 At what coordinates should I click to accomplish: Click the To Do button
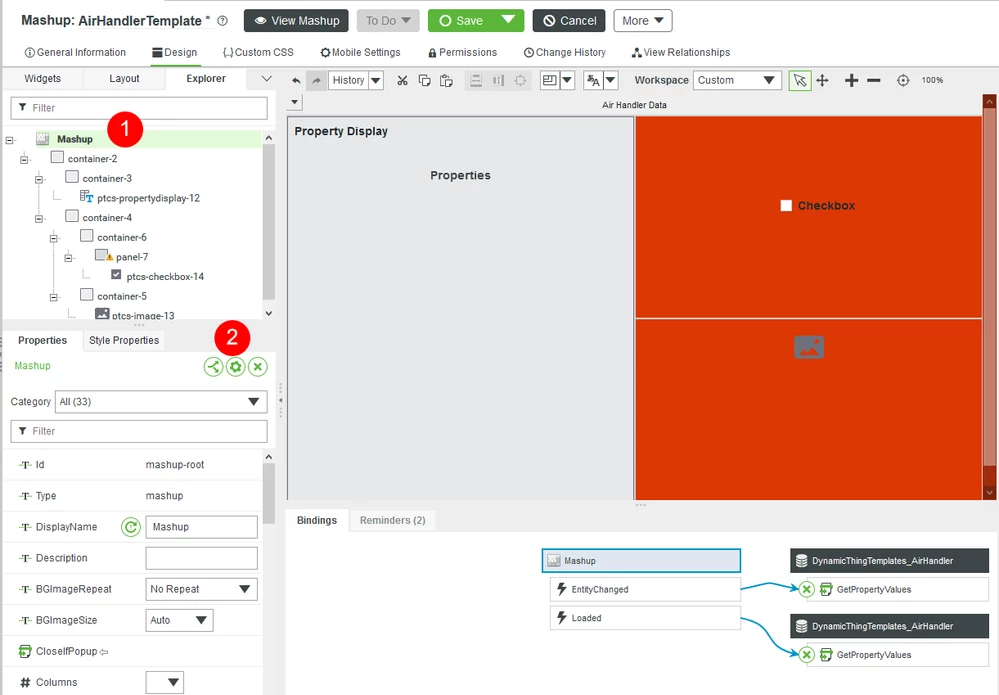[388, 20]
